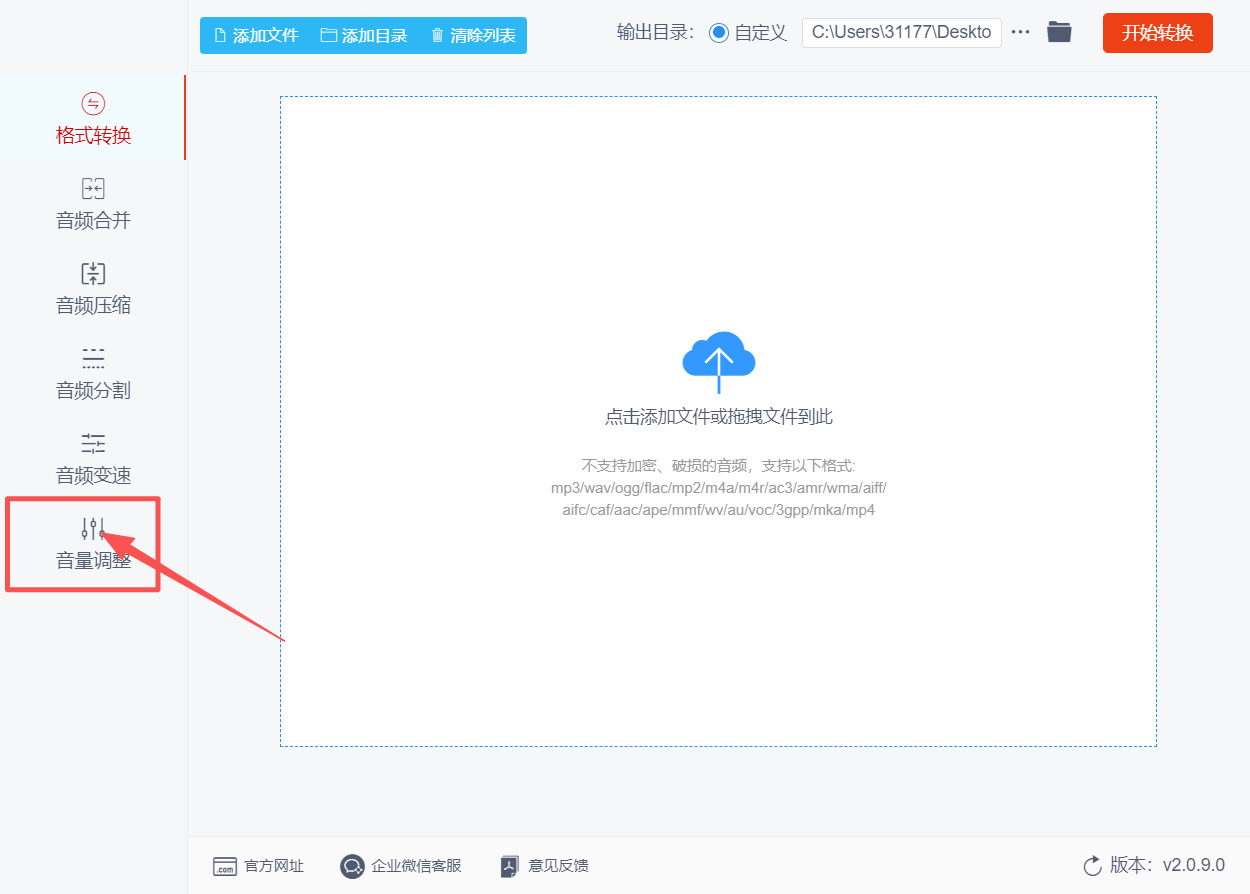The height and width of the screenshot is (894, 1250).
Task: Click the 版本 v2.0.9.0 version text
Action: pyautogui.click(x=1167, y=865)
